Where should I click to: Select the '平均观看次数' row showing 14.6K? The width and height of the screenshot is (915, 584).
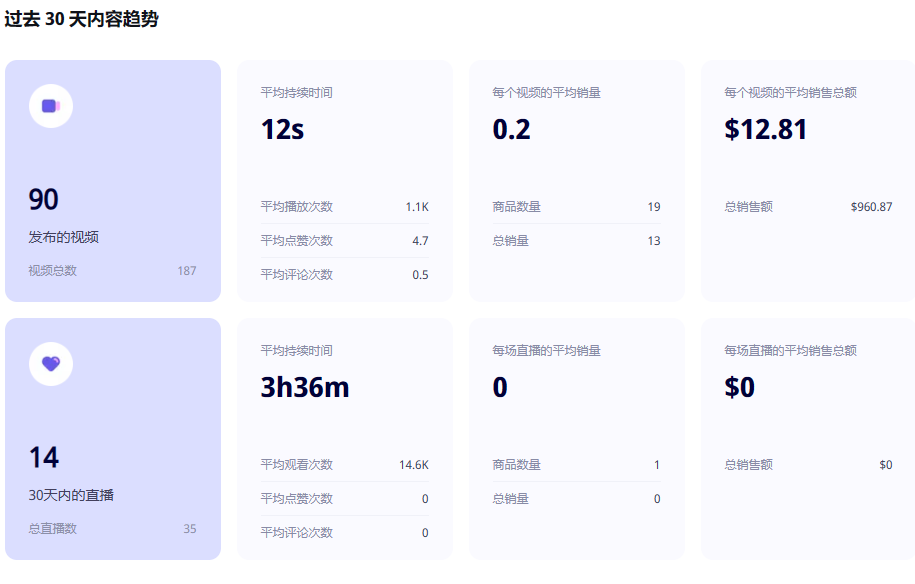(x=344, y=465)
